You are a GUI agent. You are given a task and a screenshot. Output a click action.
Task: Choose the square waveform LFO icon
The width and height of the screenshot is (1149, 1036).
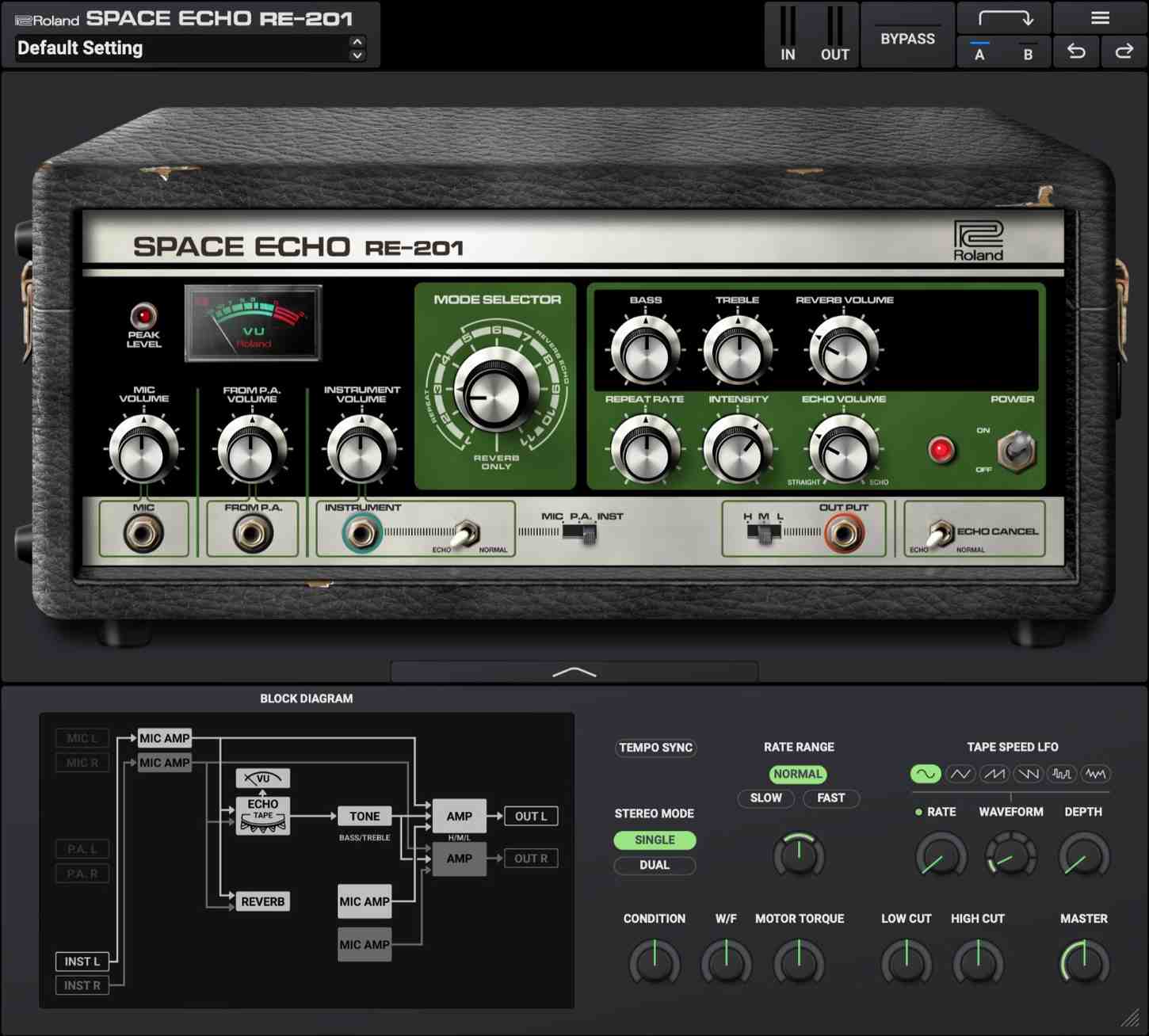click(x=1062, y=774)
